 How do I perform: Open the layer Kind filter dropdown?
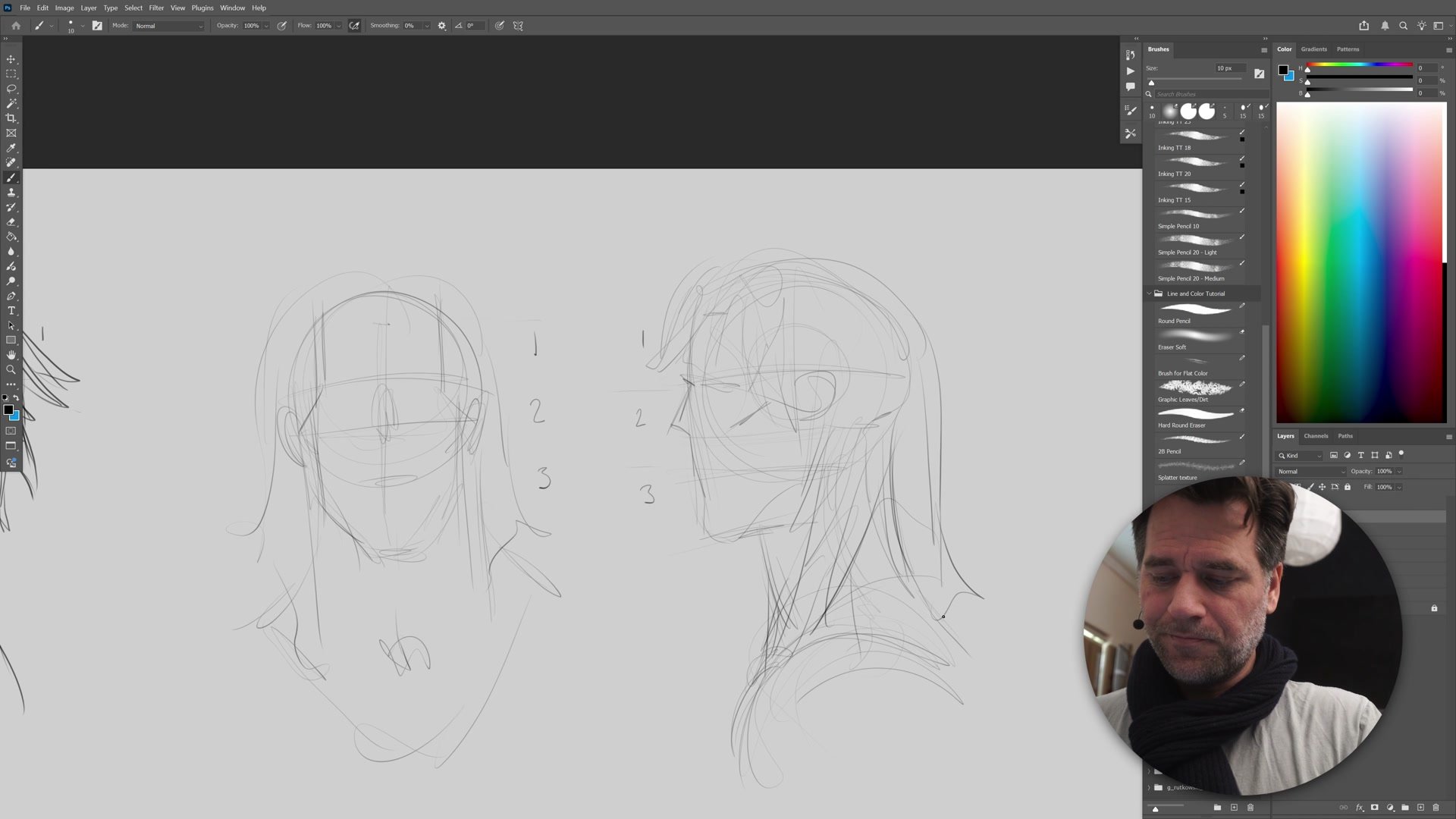coord(1301,456)
